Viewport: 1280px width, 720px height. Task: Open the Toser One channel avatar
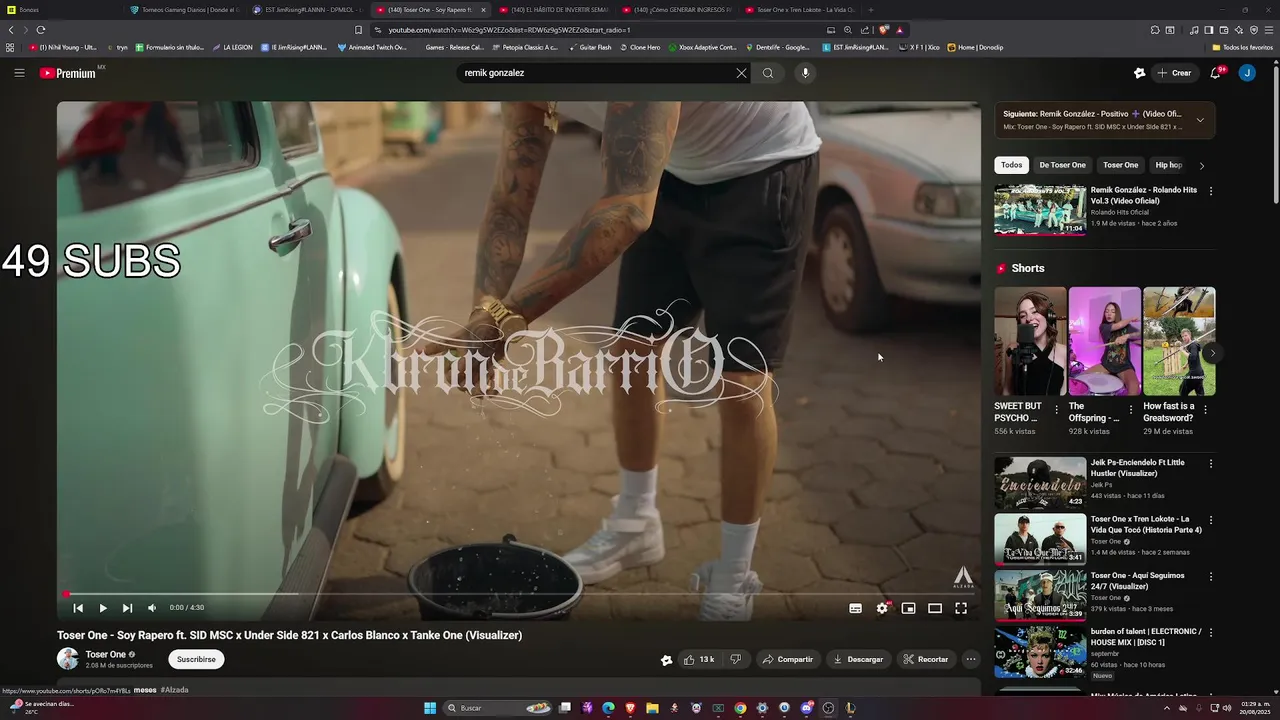point(67,659)
